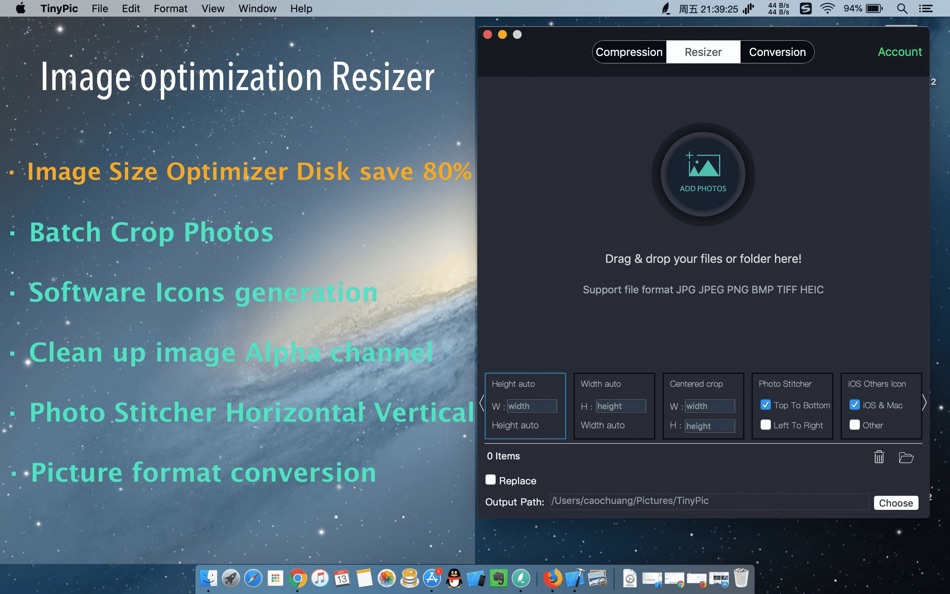Click the battery status icon
This screenshot has height=594, width=950.
[874, 8]
